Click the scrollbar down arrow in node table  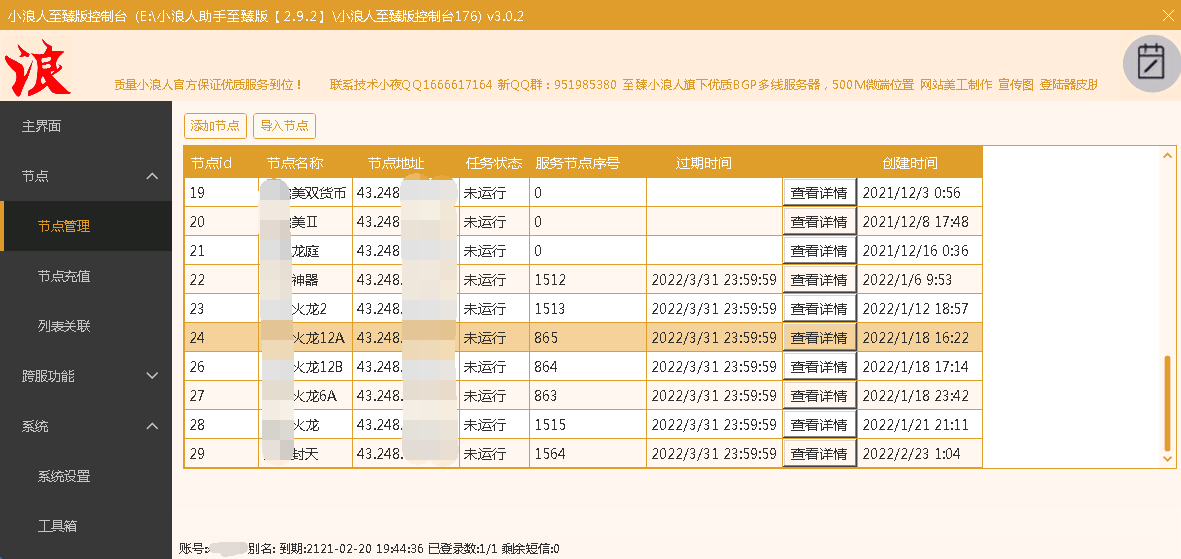(x=1168, y=458)
